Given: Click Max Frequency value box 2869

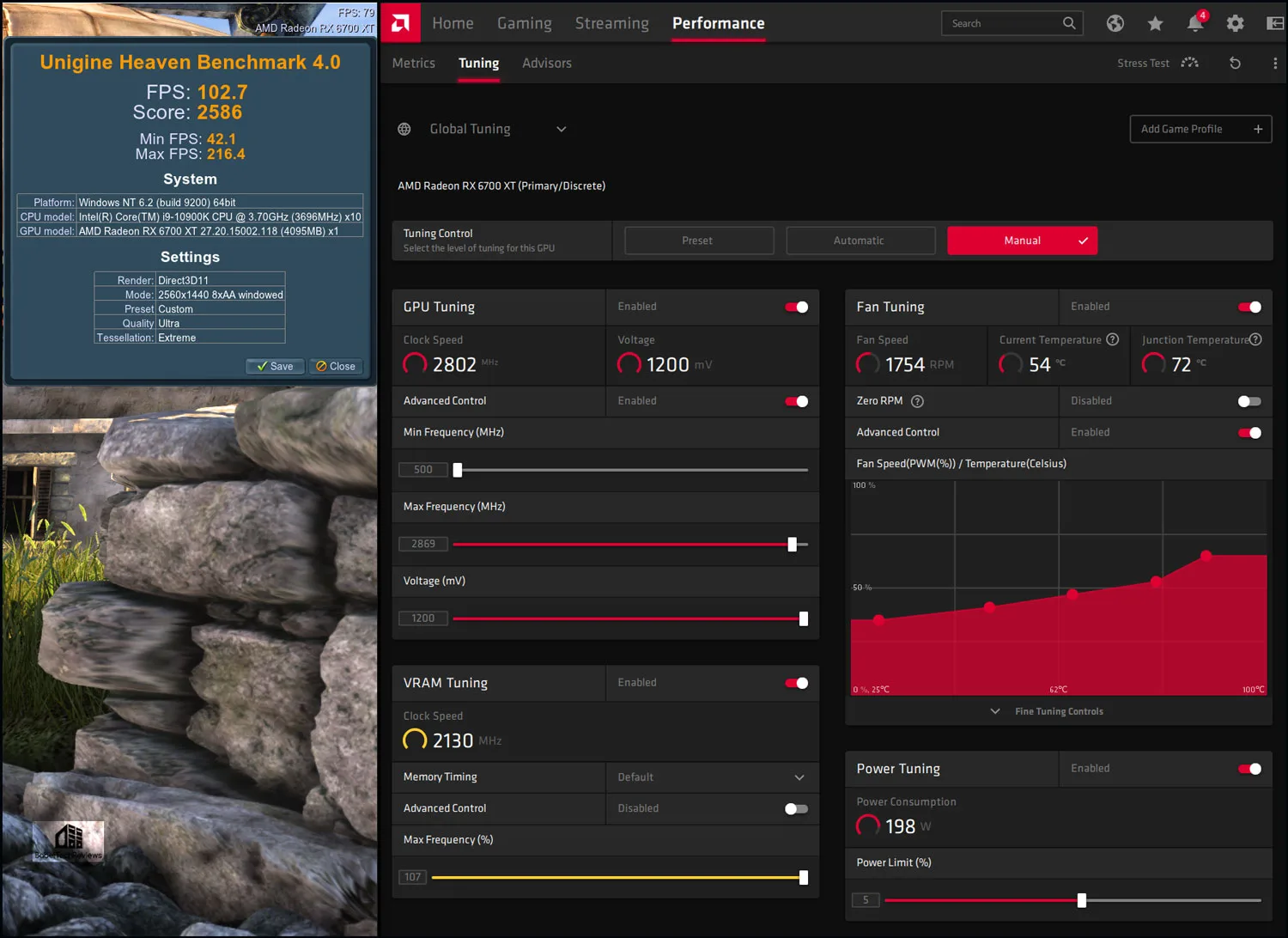Looking at the screenshot, I should (x=422, y=544).
